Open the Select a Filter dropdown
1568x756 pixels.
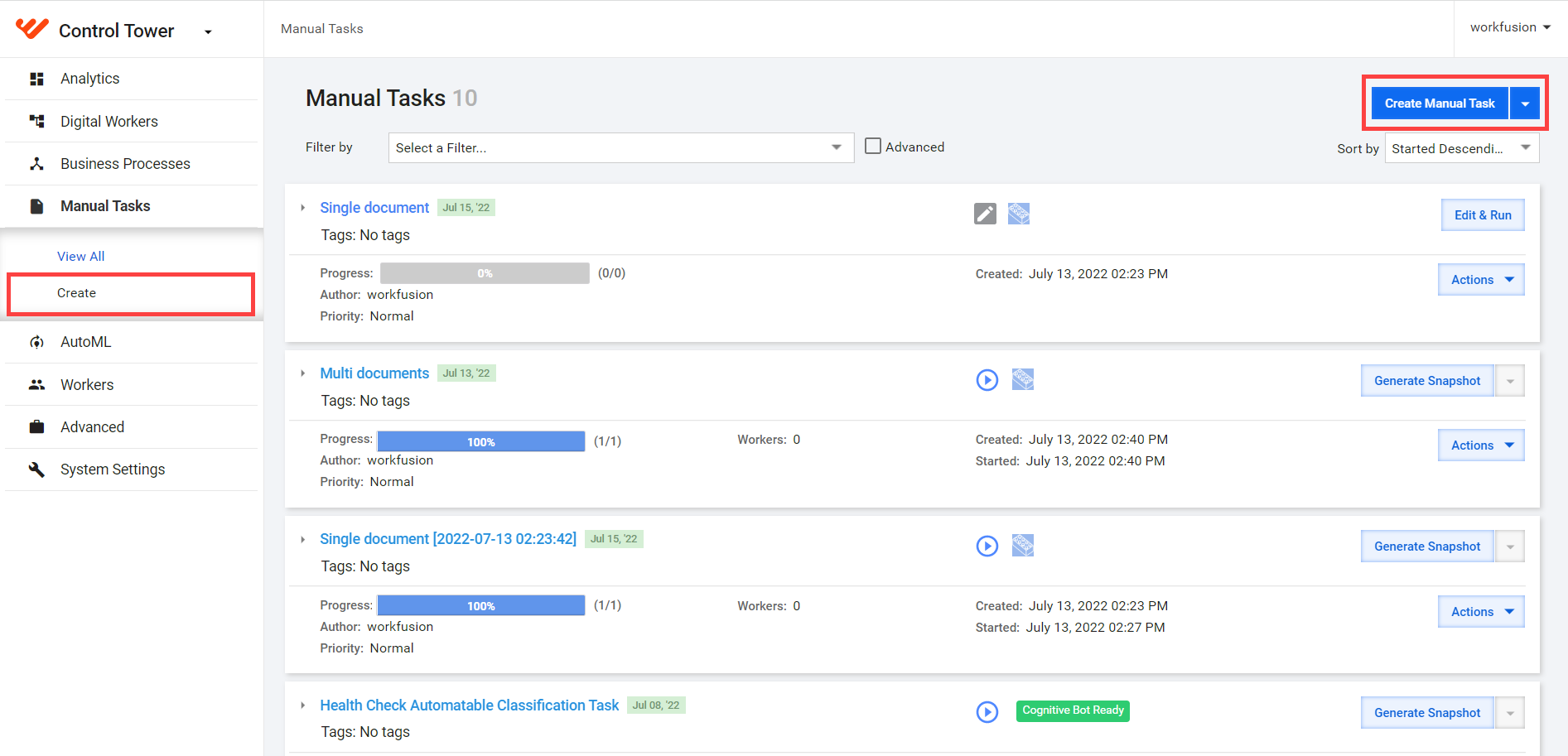click(621, 147)
